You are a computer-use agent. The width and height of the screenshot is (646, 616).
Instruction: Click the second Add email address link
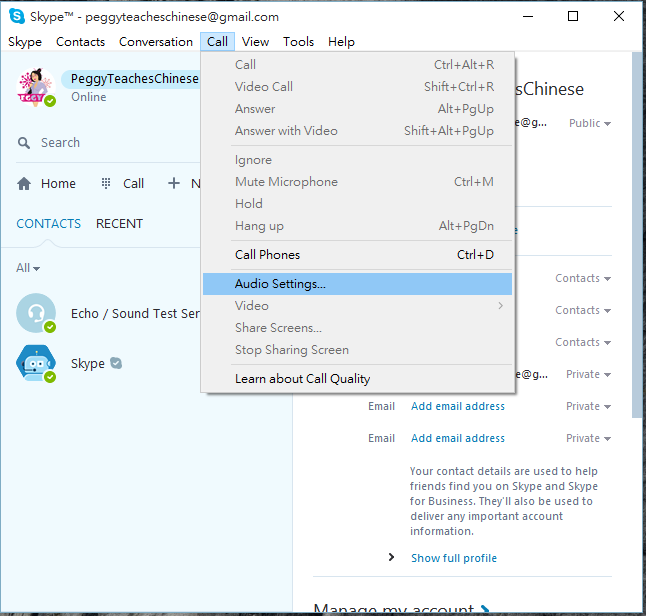[x=458, y=438]
